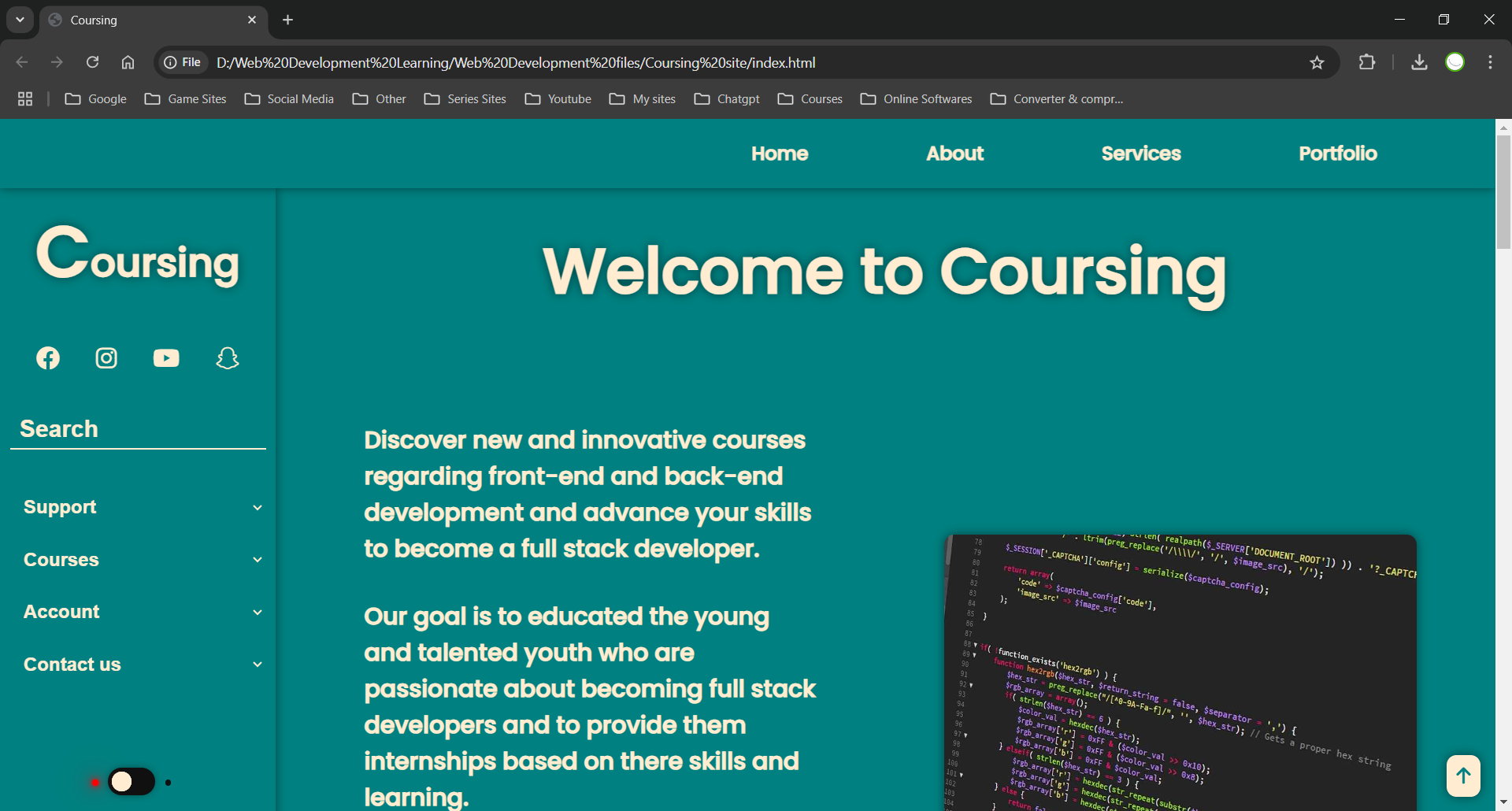The height and width of the screenshot is (811, 1512).
Task: Close the Coursing tab
Action: tap(252, 20)
